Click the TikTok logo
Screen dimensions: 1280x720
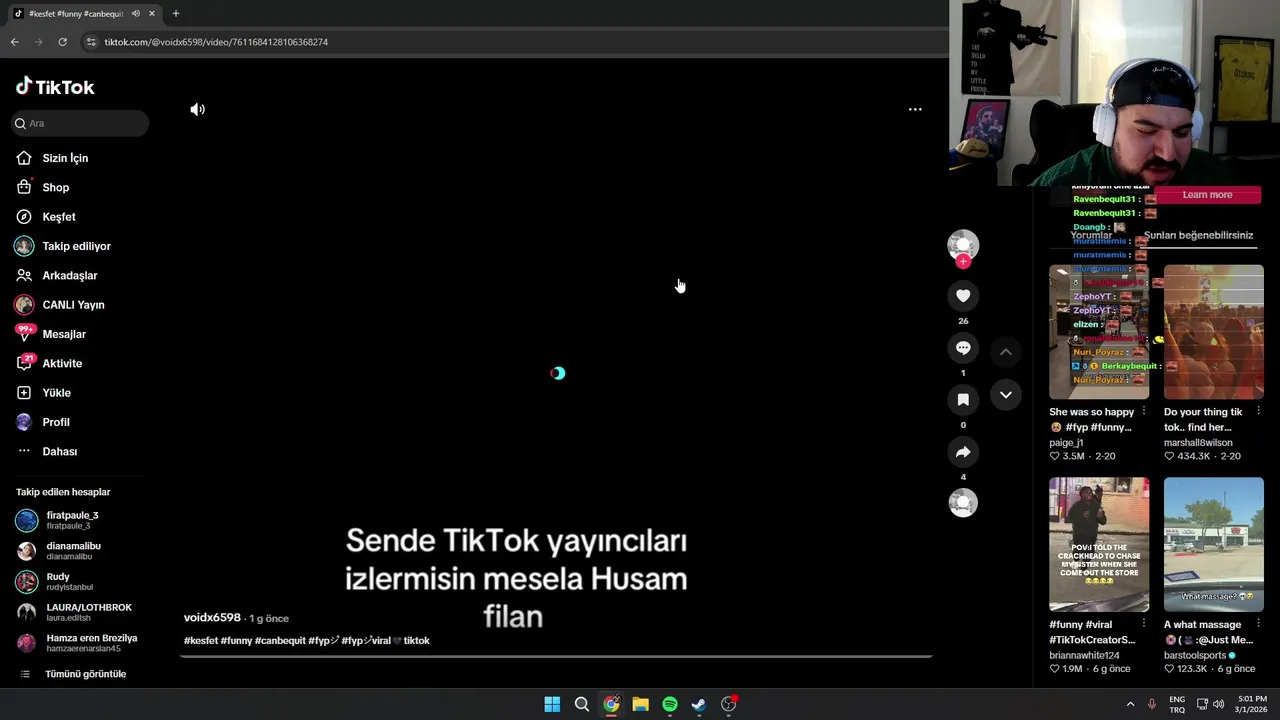pyautogui.click(x=55, y=87)
